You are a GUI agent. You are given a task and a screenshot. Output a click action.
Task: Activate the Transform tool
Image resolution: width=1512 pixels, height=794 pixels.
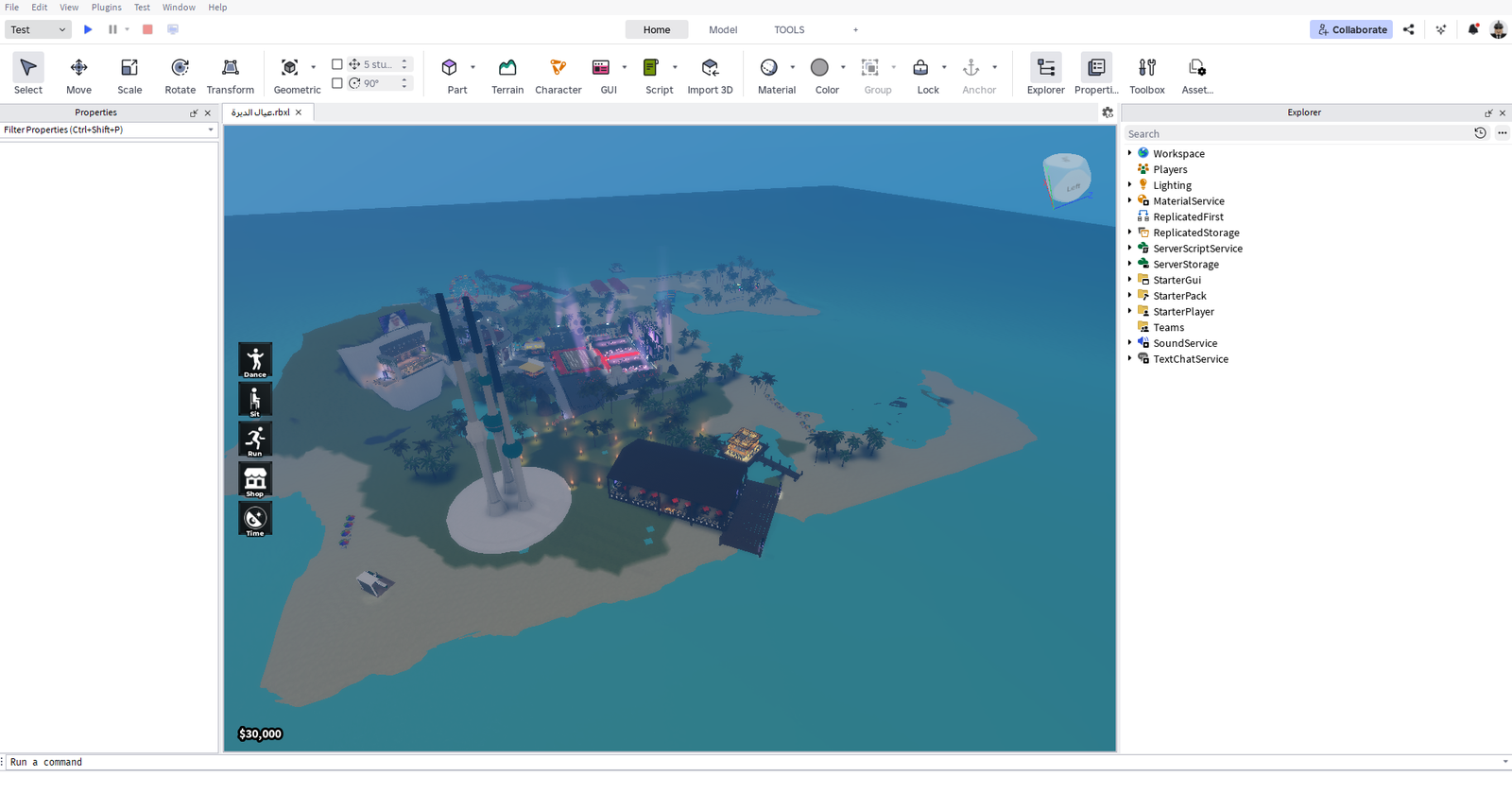(x=231, y=75)
